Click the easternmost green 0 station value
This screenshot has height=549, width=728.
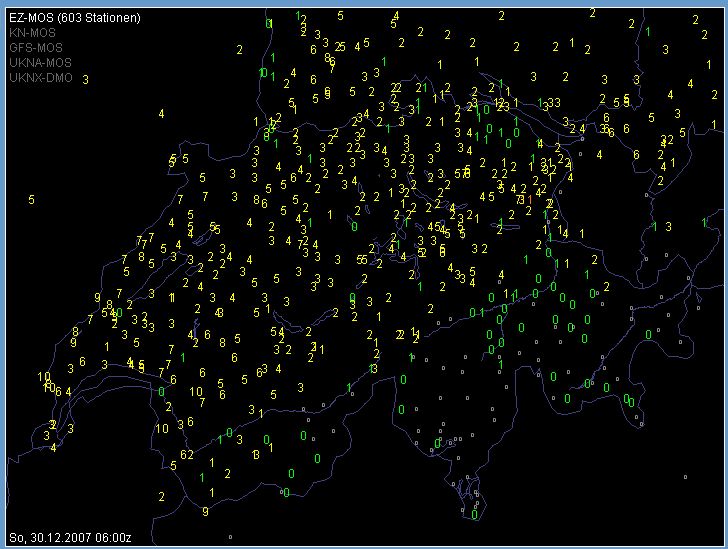pos(649,334)
